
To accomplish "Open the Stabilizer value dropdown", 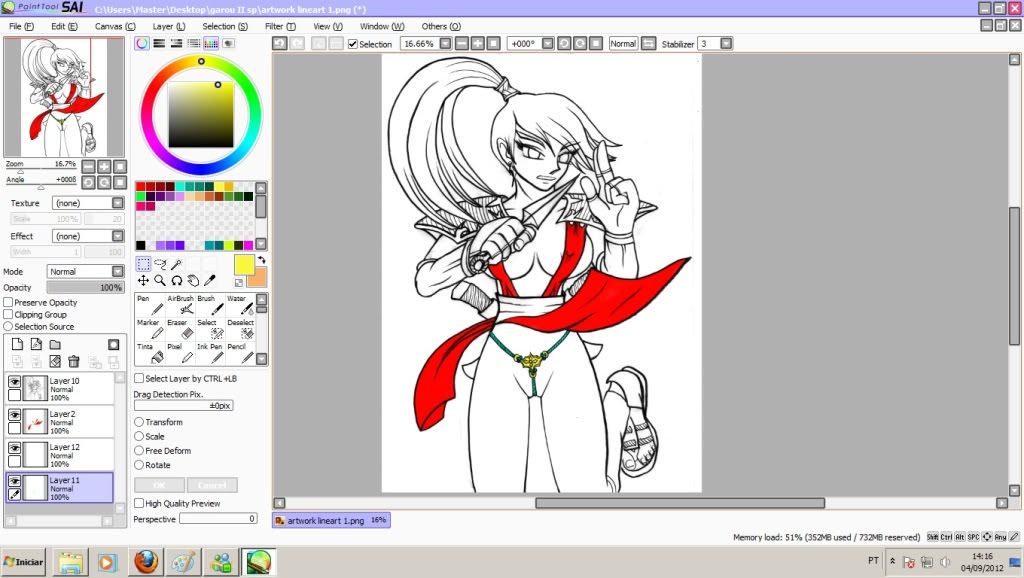I will [725, 44].
